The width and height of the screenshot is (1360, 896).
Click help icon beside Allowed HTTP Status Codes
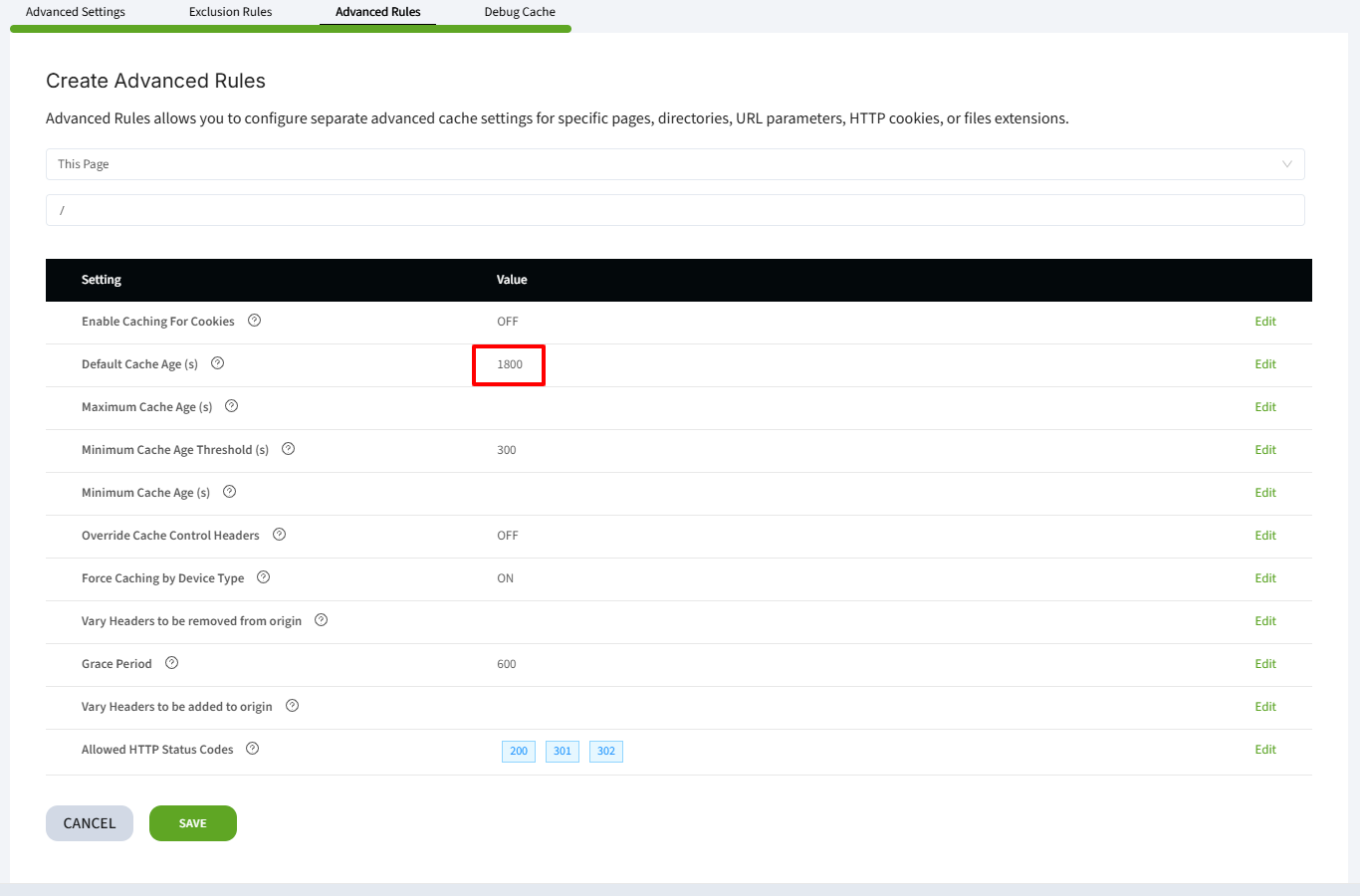[252, 749]
